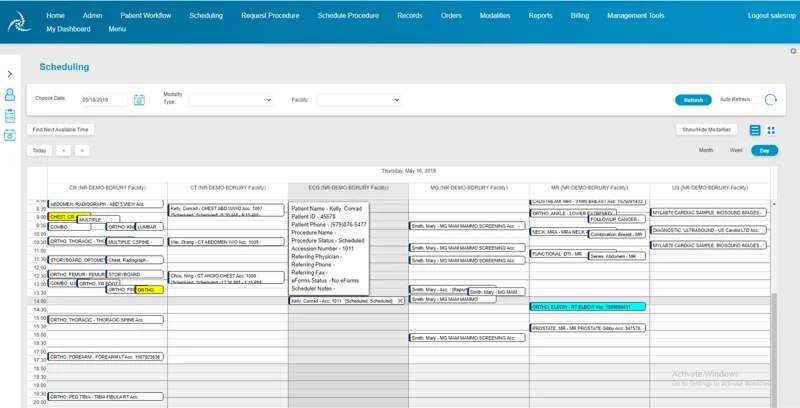This screenshot has height=408, width=800.
Task: Close the Kelly, Conrad appointment with X
Action: pos(401,300)
